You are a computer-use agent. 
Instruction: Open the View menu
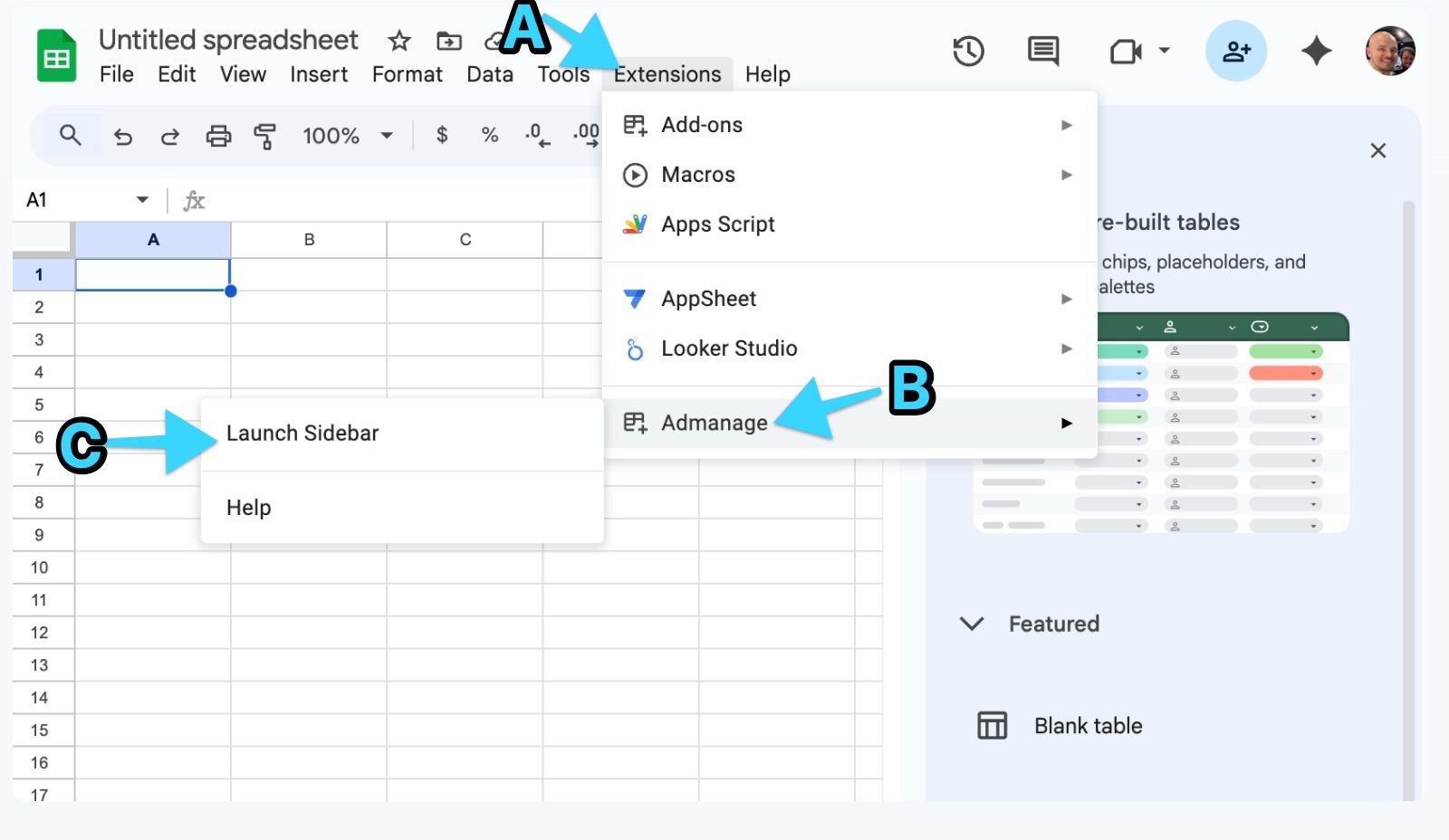click(243, 74)
